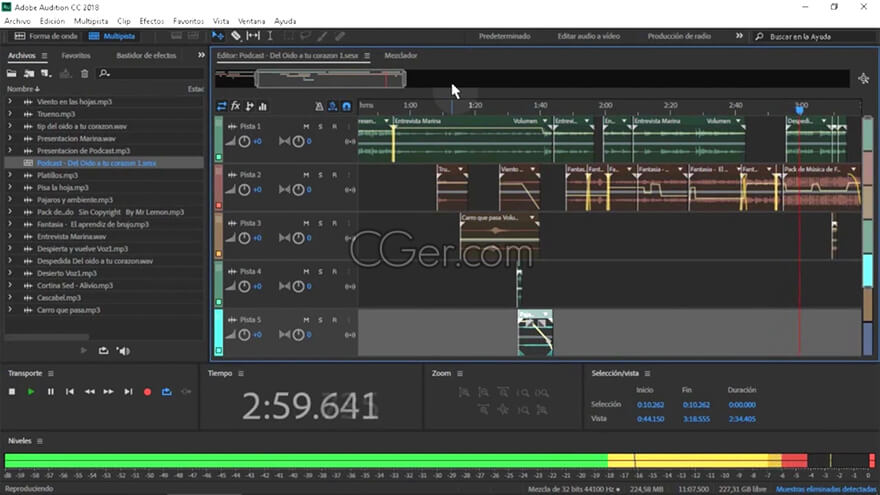
Task: Expand Platillos.mp3 entry
Action: click(10, 175)
